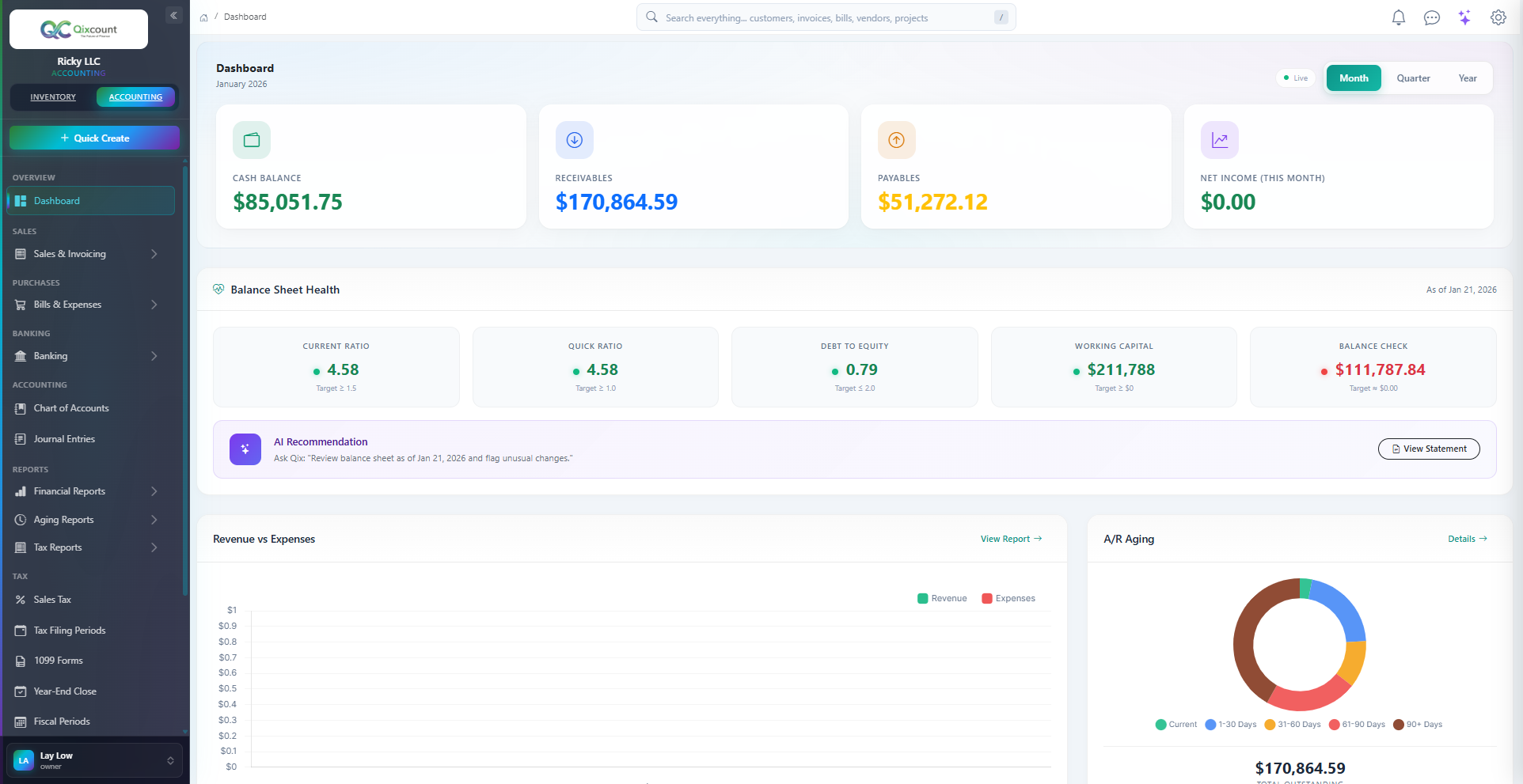
Task: Go to Journal Entries in the sidebar
Action: [64, 439]
